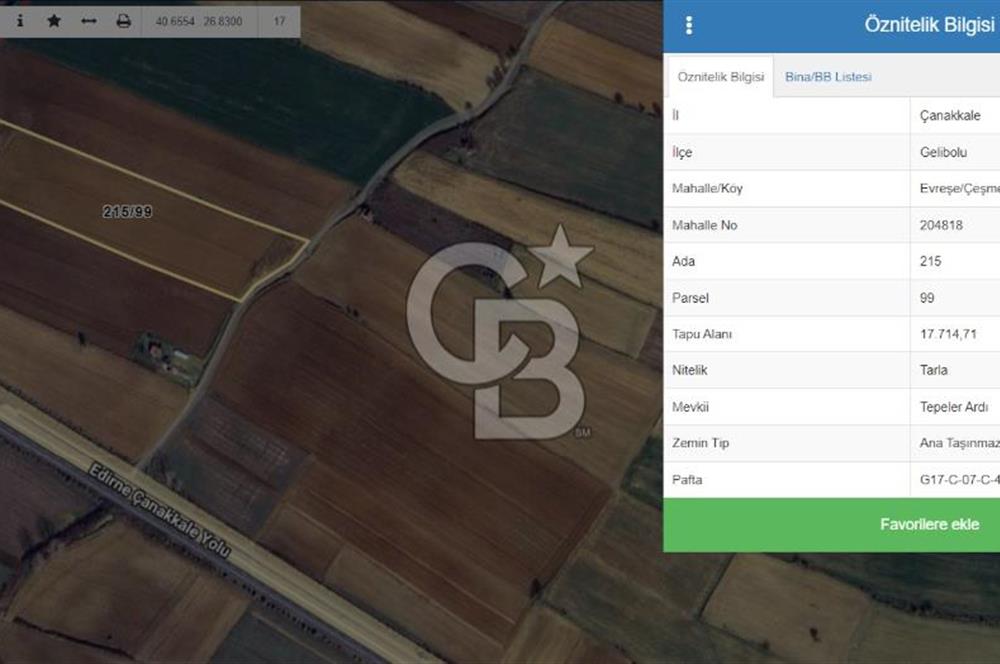Select the Mevkii value Tepeler Ardı

(953, 407)
